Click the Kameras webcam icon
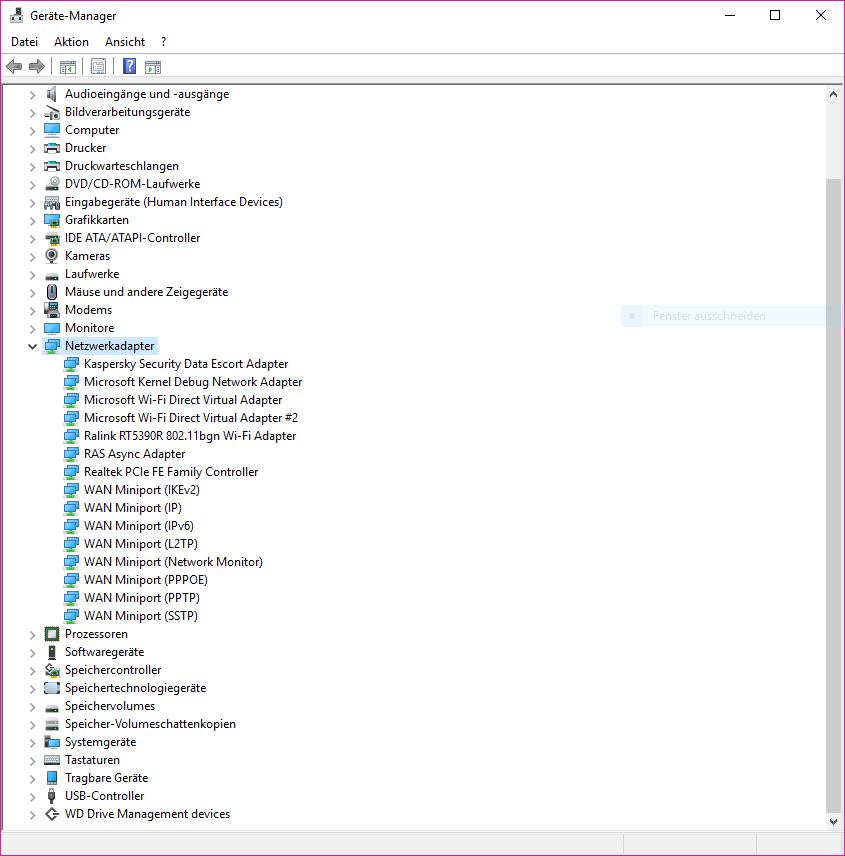 click(x=52, y=256)
